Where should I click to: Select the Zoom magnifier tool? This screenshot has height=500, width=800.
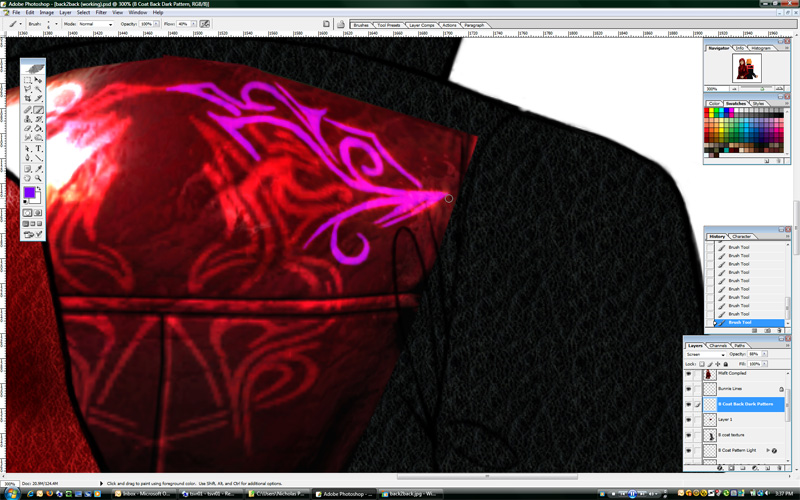tap(38, 178)
